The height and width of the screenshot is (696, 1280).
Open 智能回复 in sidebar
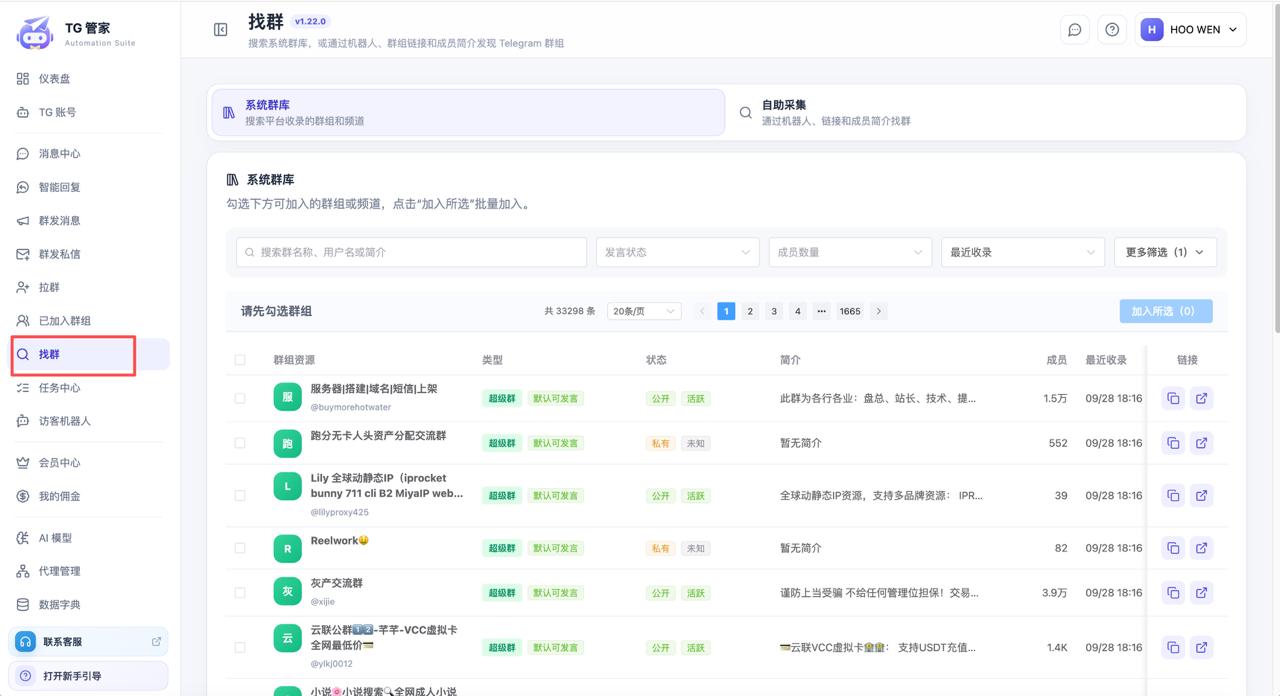(x=90, y=187)
